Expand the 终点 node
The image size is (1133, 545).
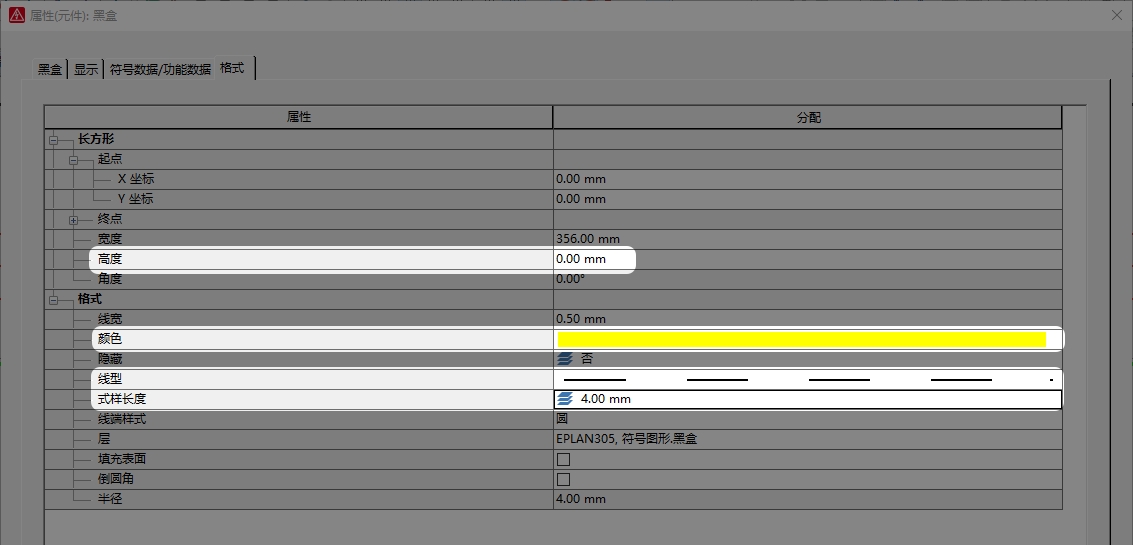(73, 220)
